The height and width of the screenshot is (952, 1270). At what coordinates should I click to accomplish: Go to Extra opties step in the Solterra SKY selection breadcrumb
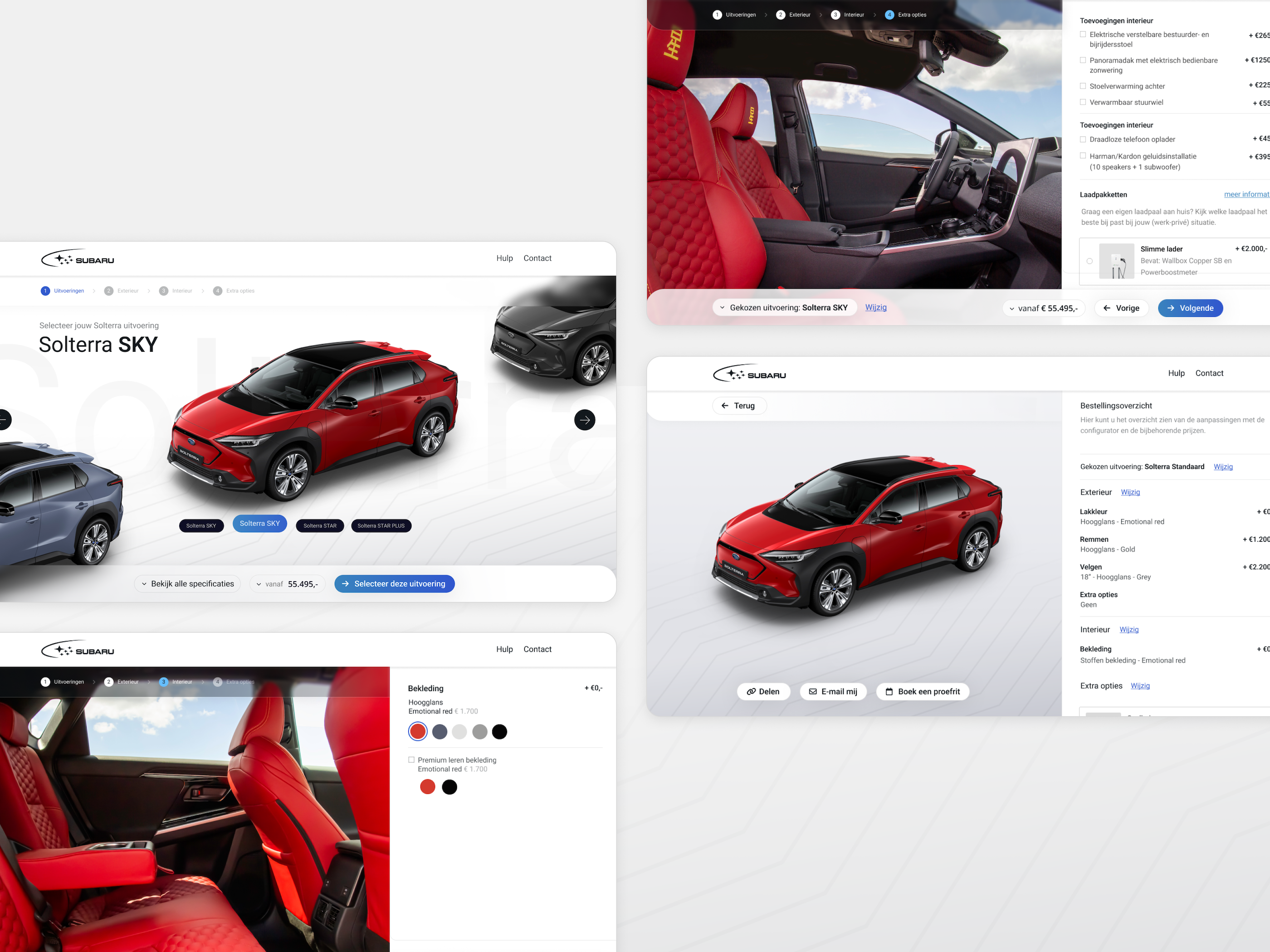pos(240,291)
